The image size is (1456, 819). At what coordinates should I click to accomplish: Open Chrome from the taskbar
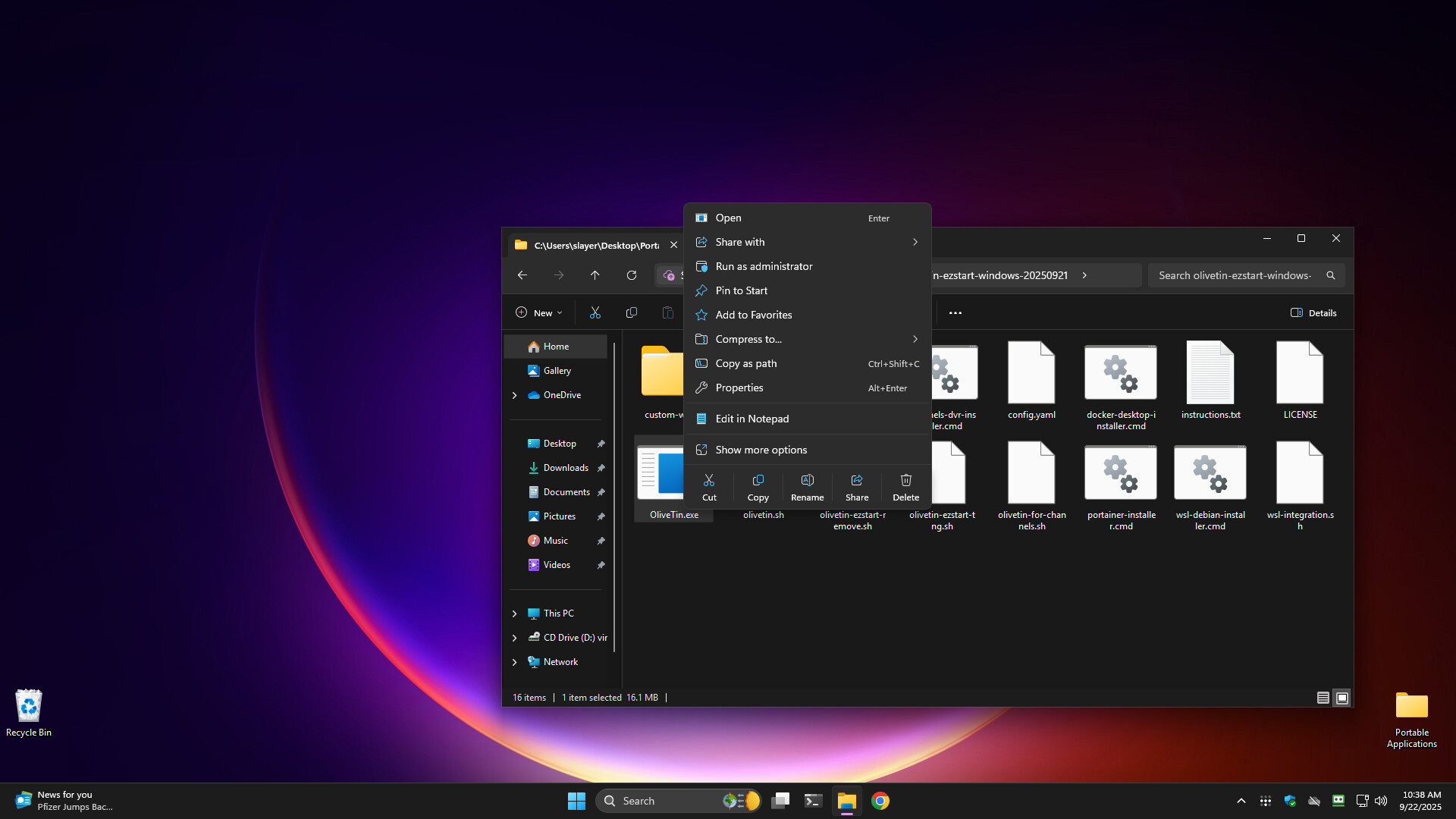tap(880, 801)
